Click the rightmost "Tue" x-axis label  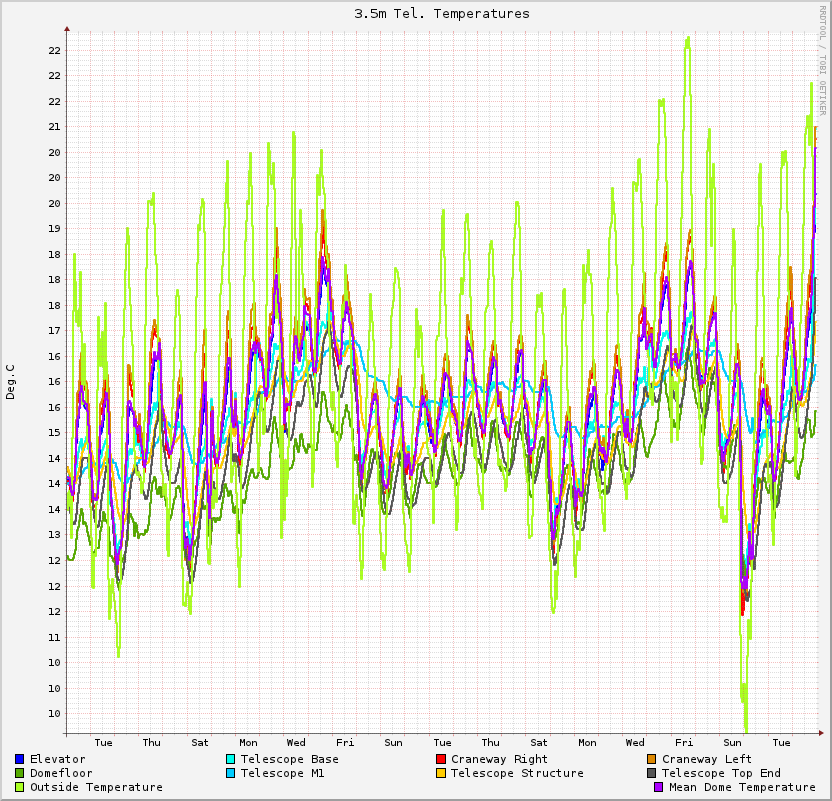point(782,742)
